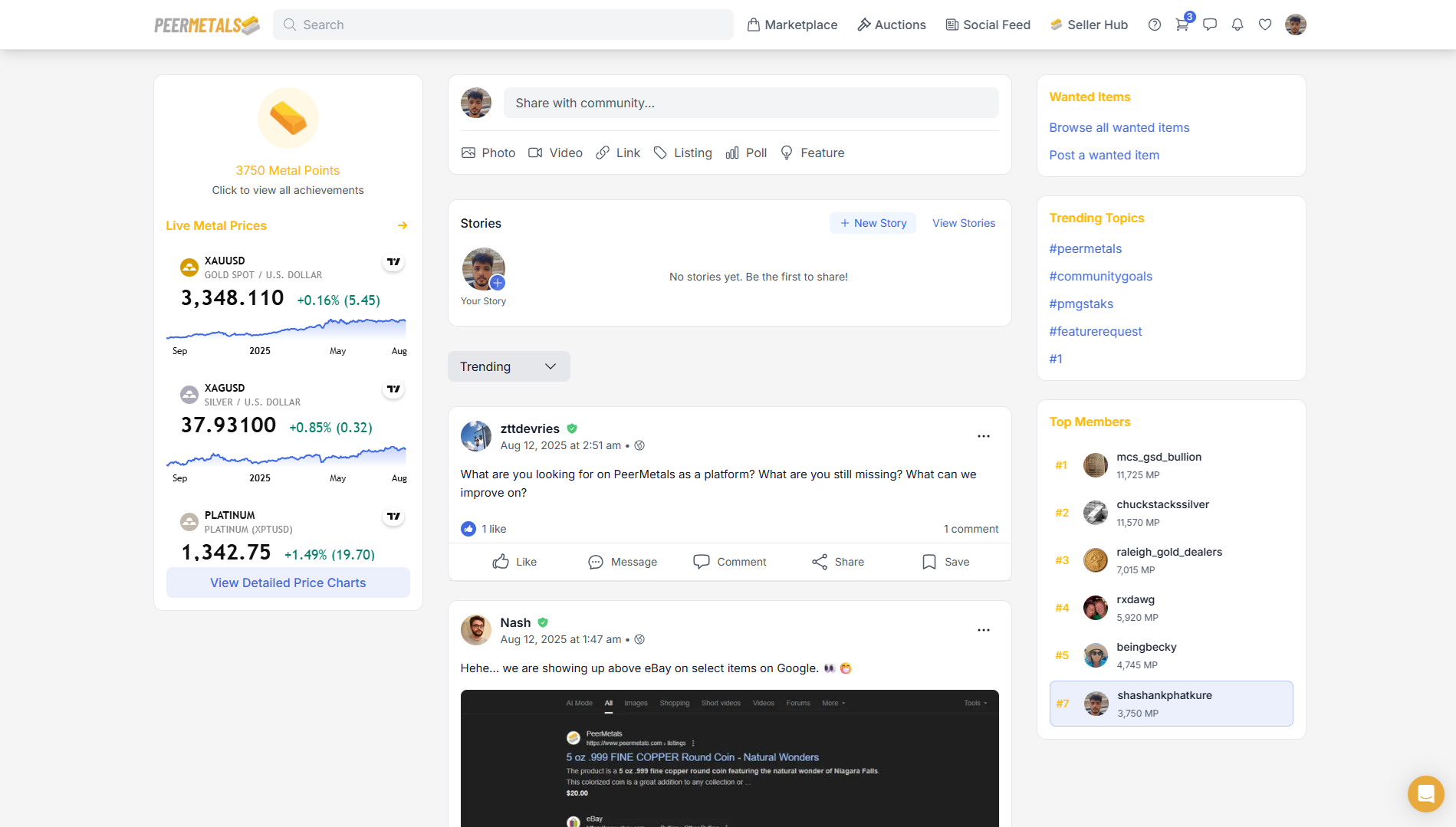Image resolution: width=1456 pixels, height=827 pixels.
Task: Open the Live Metal Prices arrow
Action: pyautogui.click(x=403, y=225)
